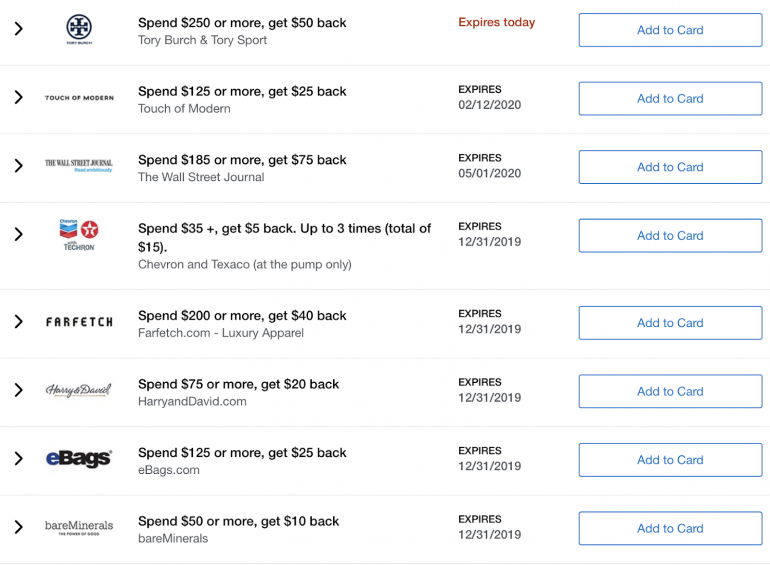Add Chevron and Texaco offer to card
The image size is (770, 565).
pyautogui.click(x=670, y=235)
